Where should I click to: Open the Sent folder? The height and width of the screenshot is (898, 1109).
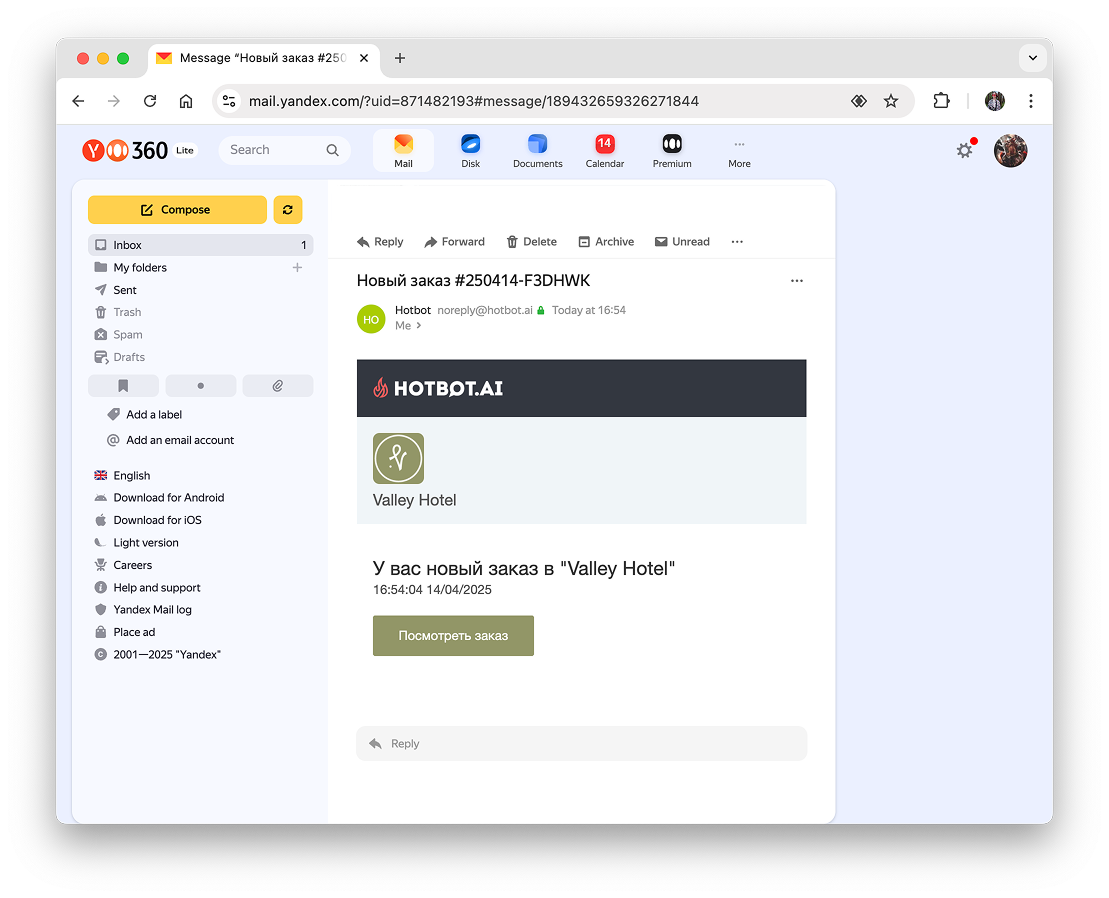pyautogui.click(x=124, y=290)
